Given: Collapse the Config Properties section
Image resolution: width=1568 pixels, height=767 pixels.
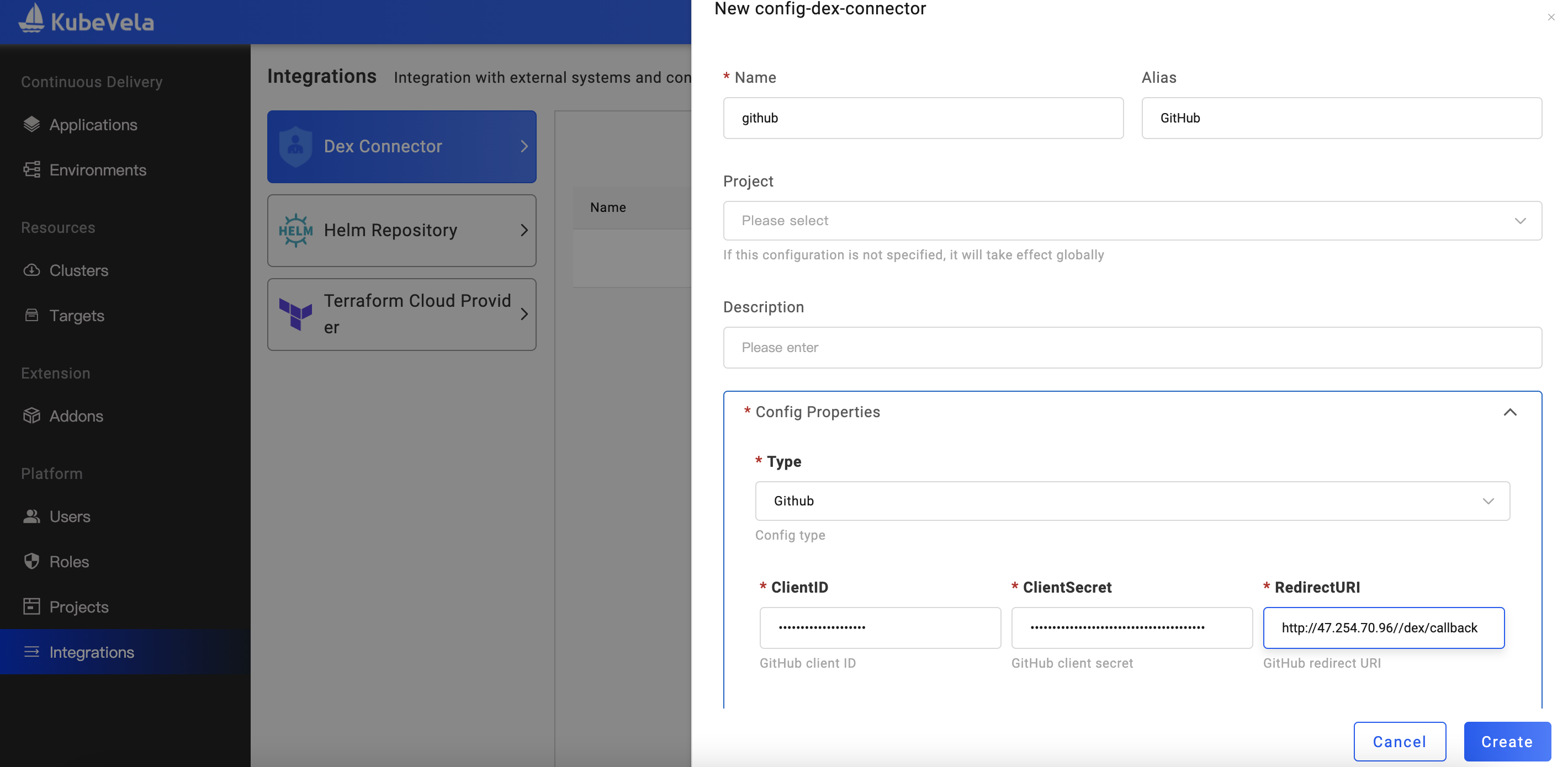Looking at the screenshot, I should pos(1509,412).
